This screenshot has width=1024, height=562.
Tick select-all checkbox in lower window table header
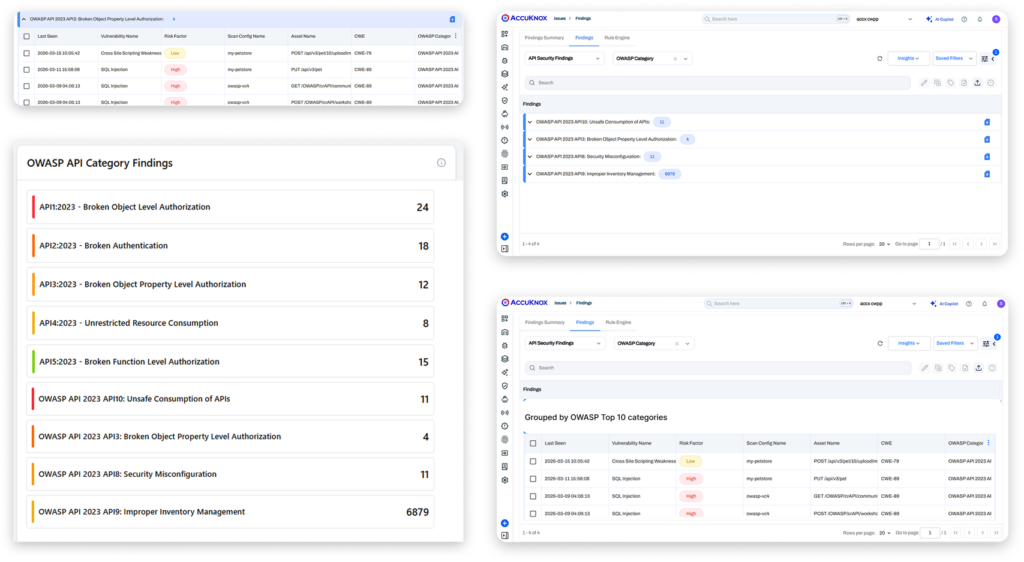click(x=533, y=443)
